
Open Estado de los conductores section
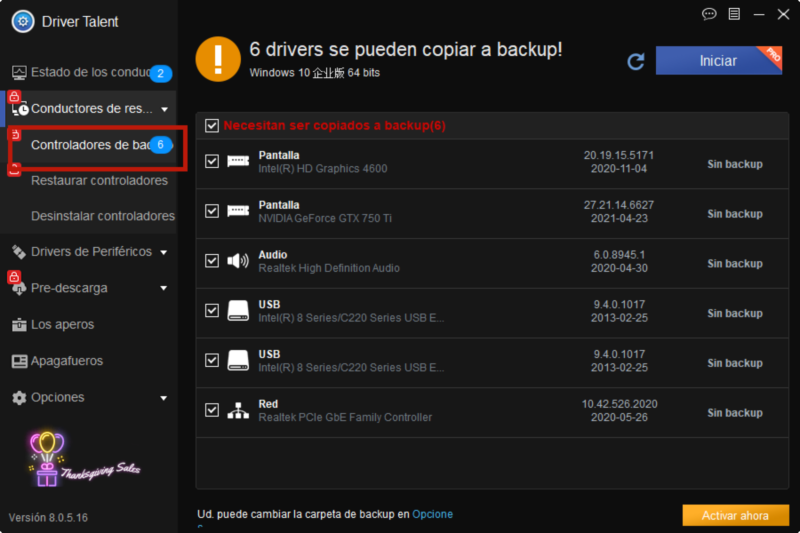(89, 72)
